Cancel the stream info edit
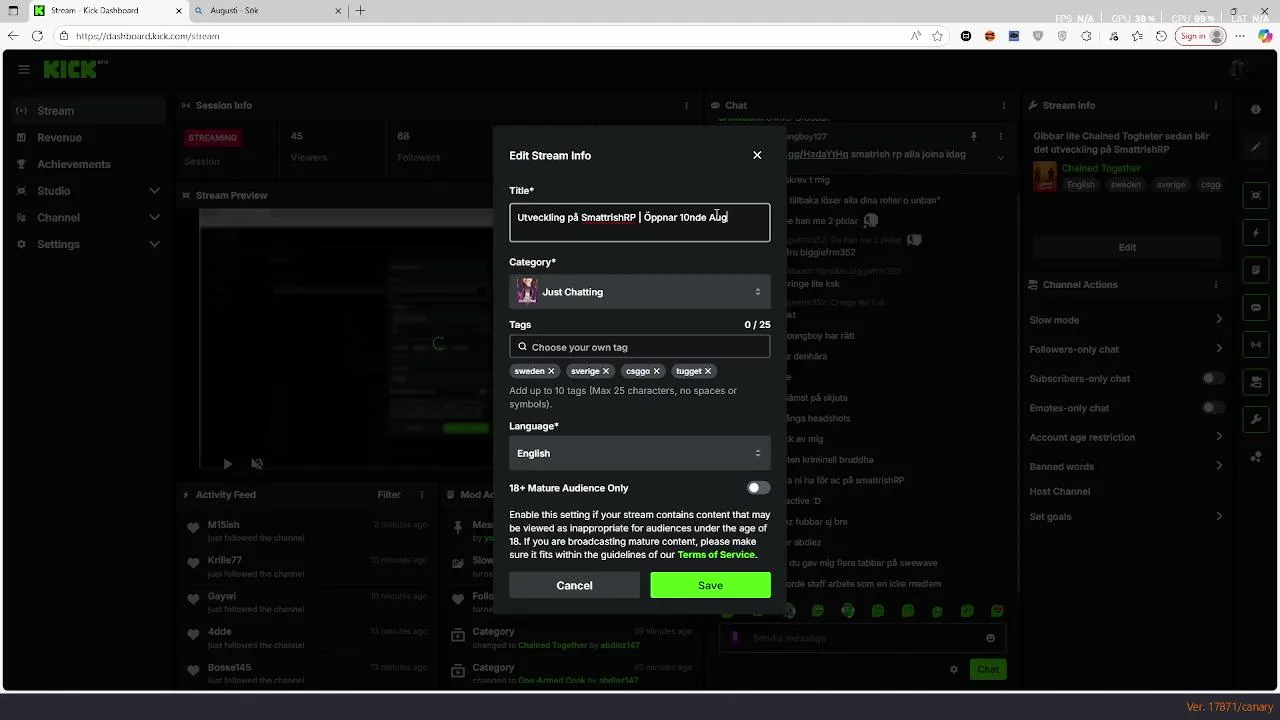The height and width of the screenshot is (720, 1280). [x=574, y=585]
